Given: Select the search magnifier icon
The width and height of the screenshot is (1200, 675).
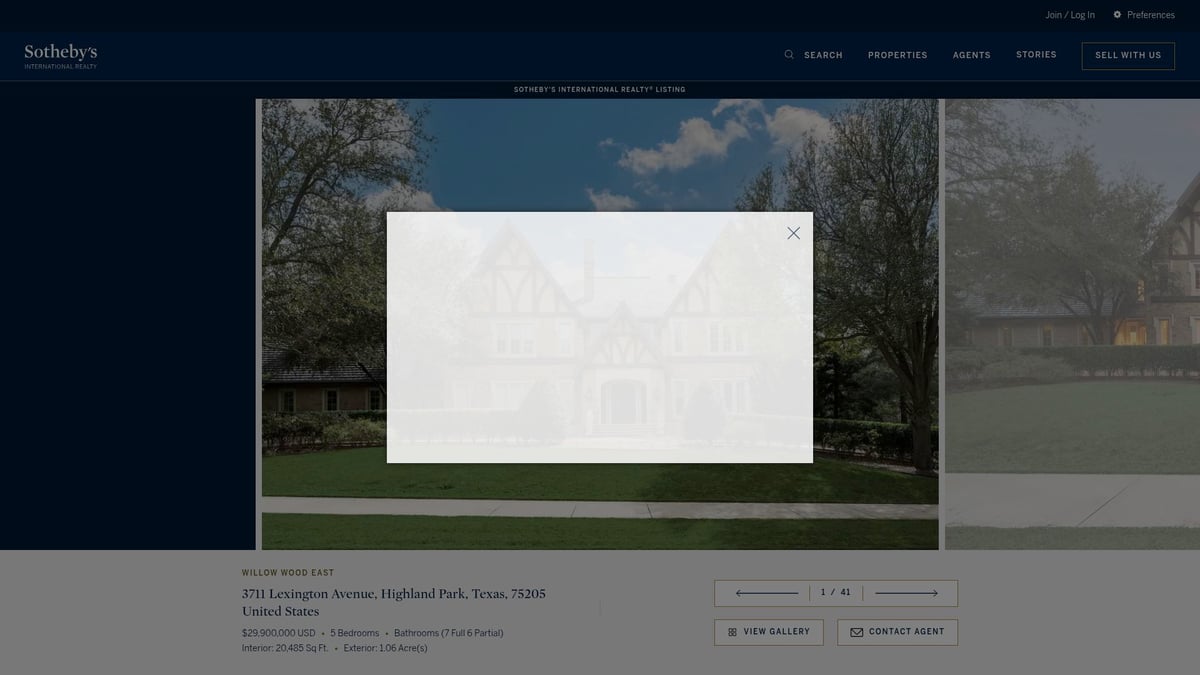Looking at the screenshot, I should [x=789, y=54].
